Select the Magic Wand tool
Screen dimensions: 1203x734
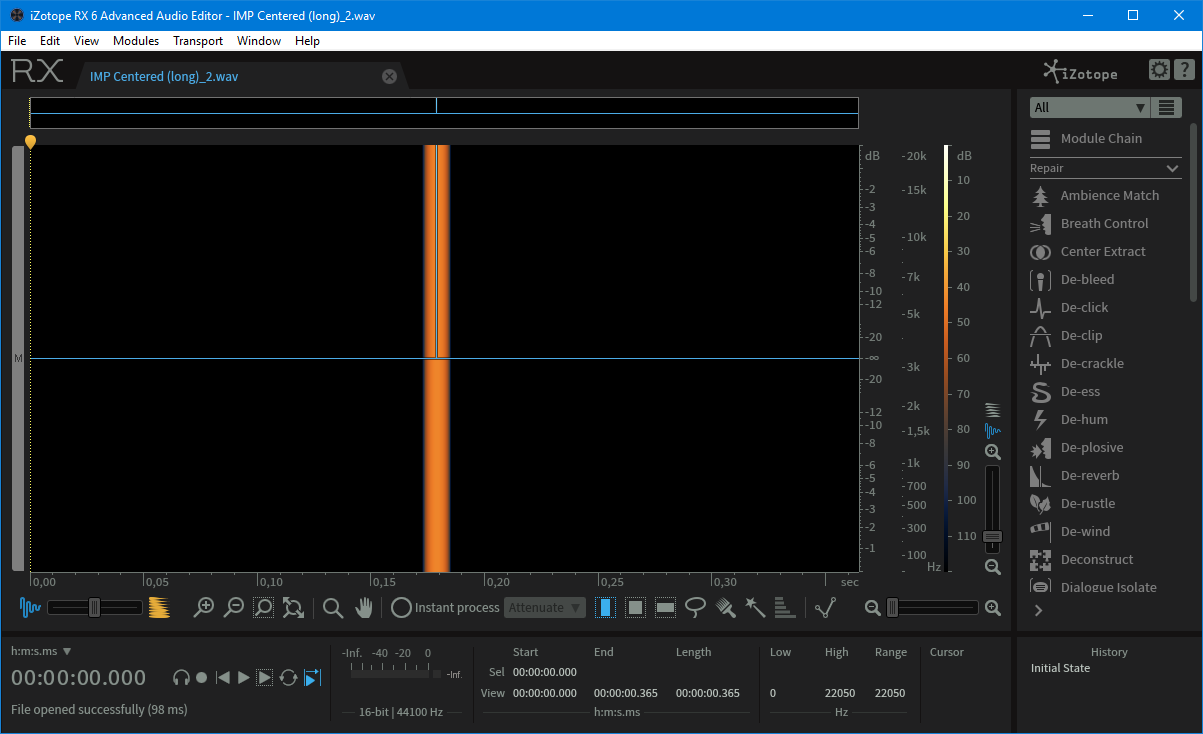(x=755, y=607)
